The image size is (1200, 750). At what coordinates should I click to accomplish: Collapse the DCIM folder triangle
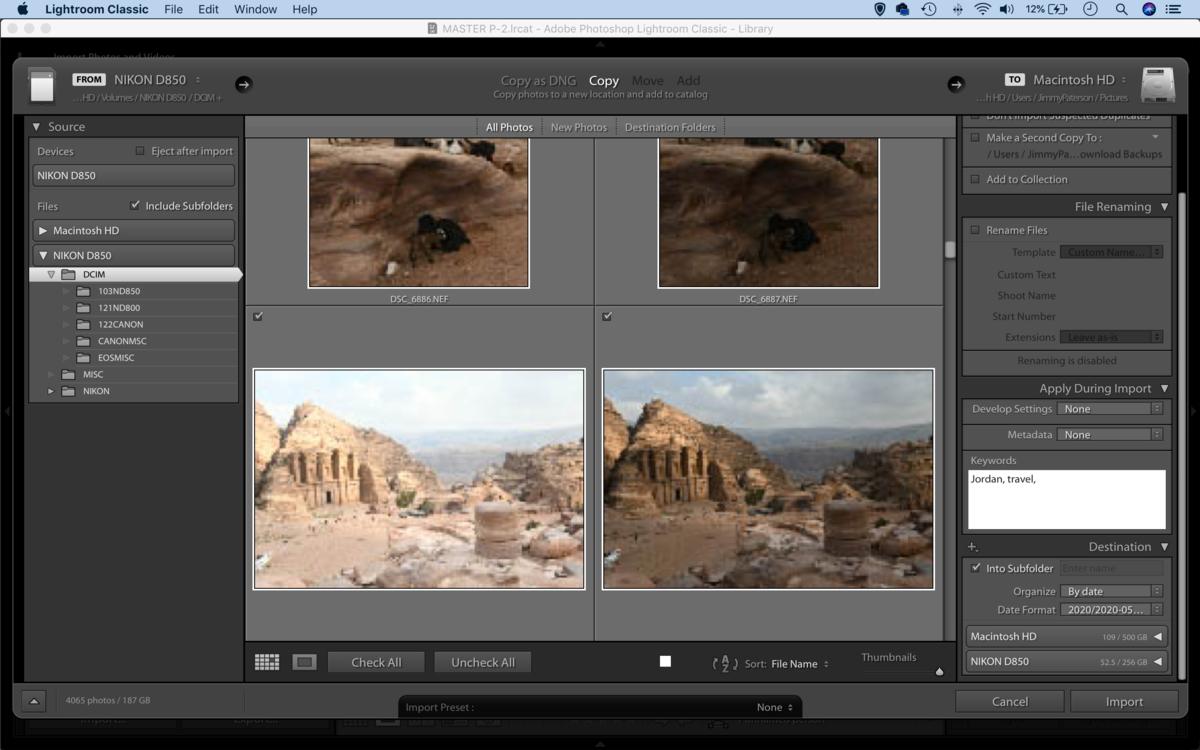[51, 274]
